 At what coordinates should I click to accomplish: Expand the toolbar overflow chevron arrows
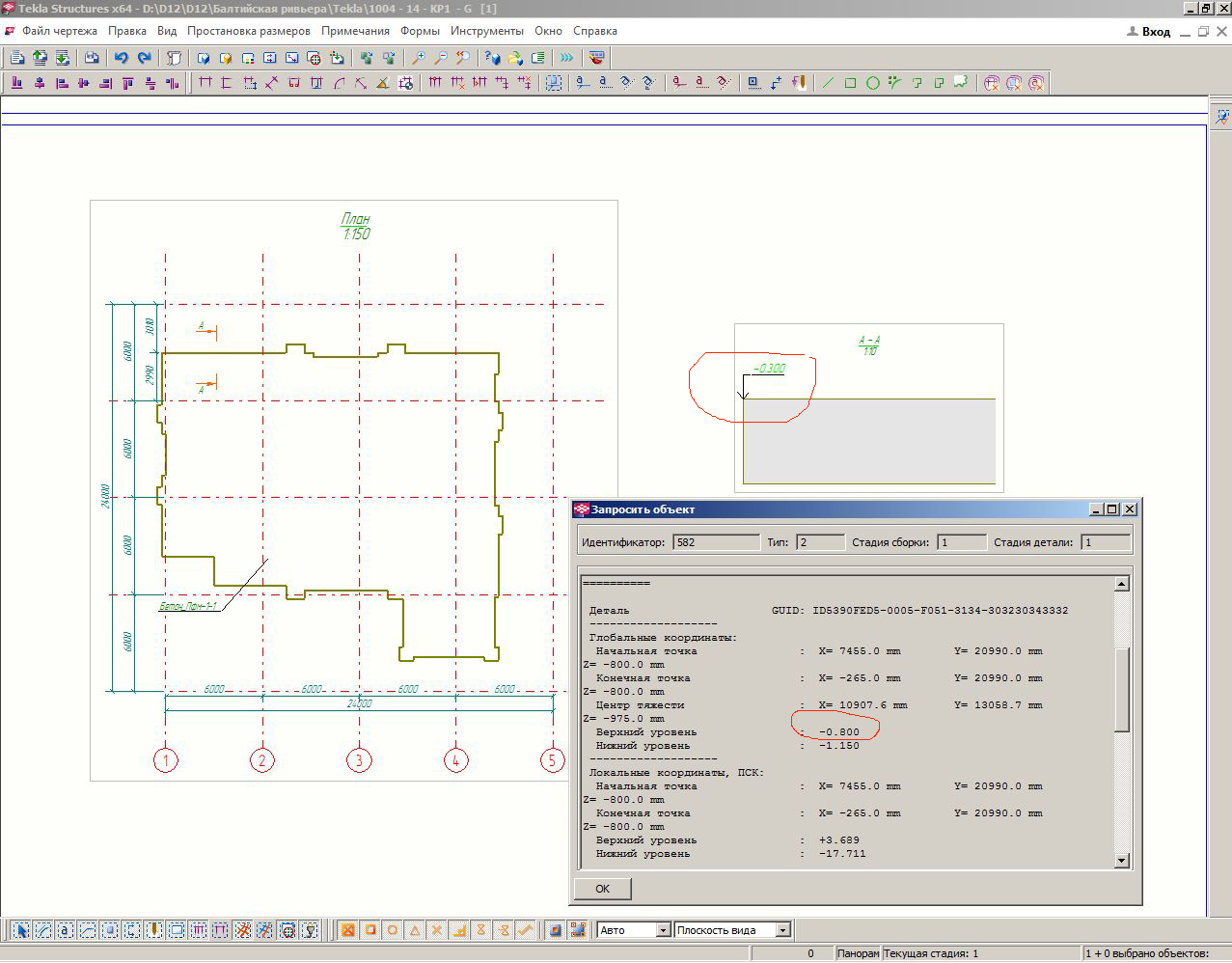566,58
